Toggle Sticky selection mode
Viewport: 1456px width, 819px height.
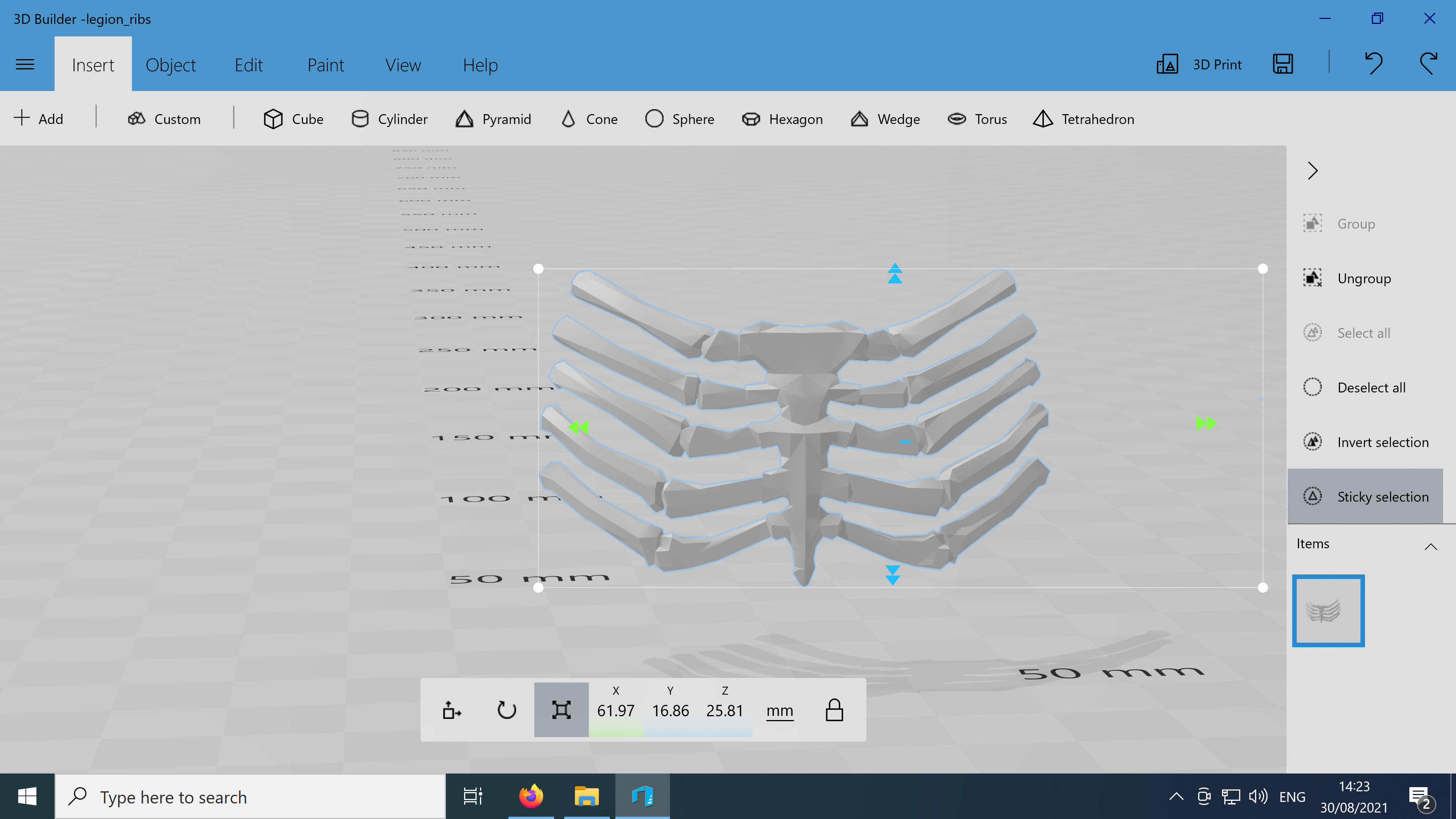[1365, 496]
